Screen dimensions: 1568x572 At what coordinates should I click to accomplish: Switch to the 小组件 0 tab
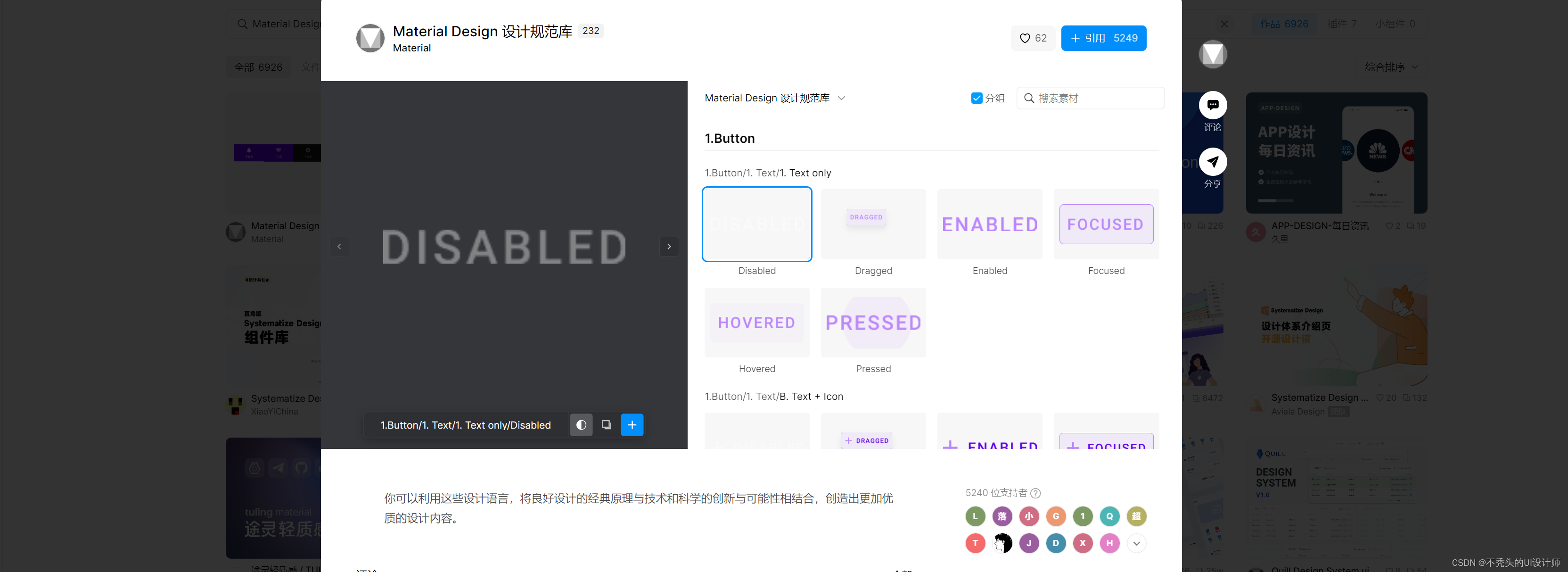click(1394, 24)
